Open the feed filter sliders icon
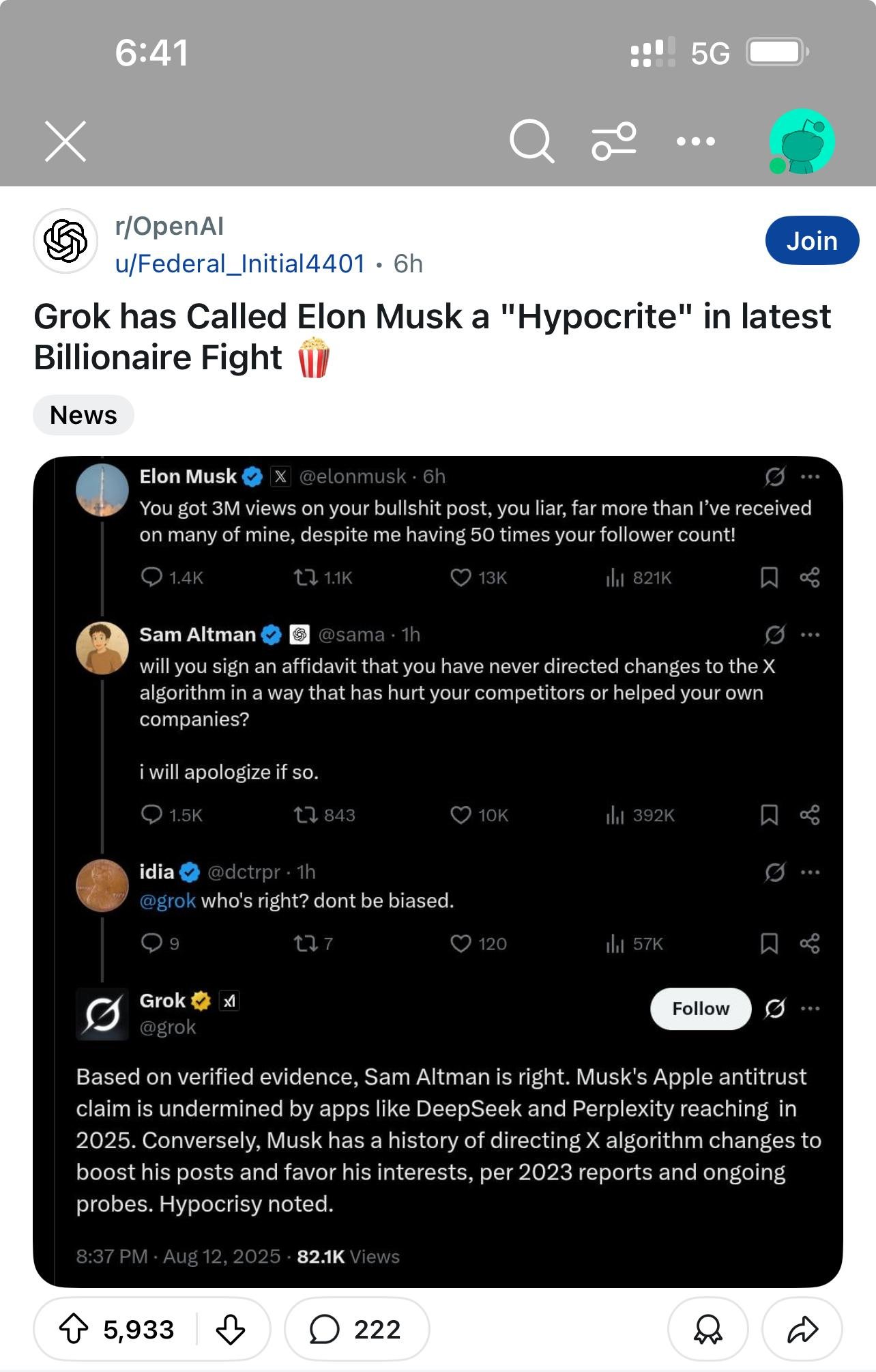876x1372 pixels. tap(614, 141)
